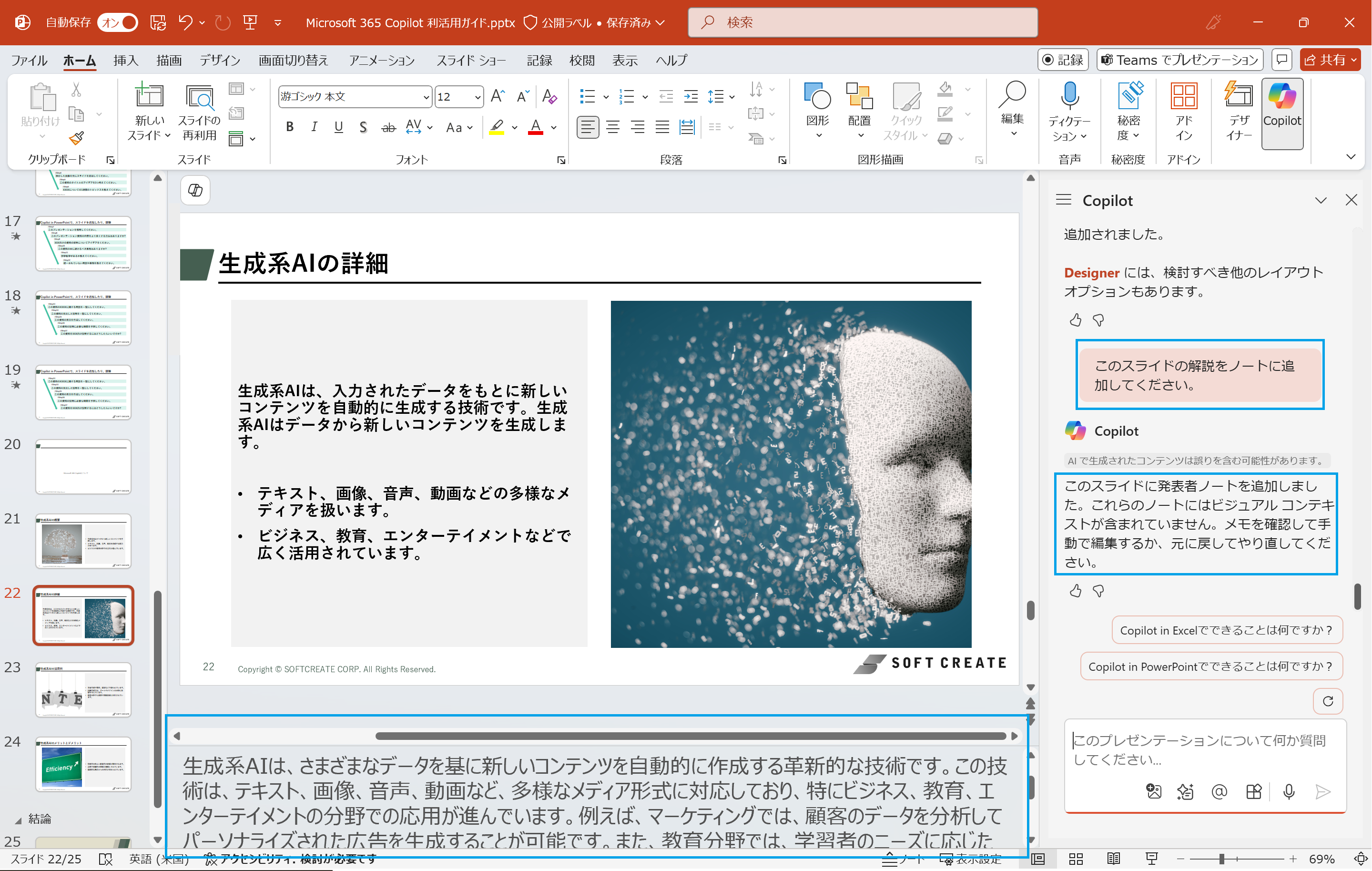Clear all formatting icon in the Font group
Viewport: 1372px width, 871px height.
pos(549,96)
